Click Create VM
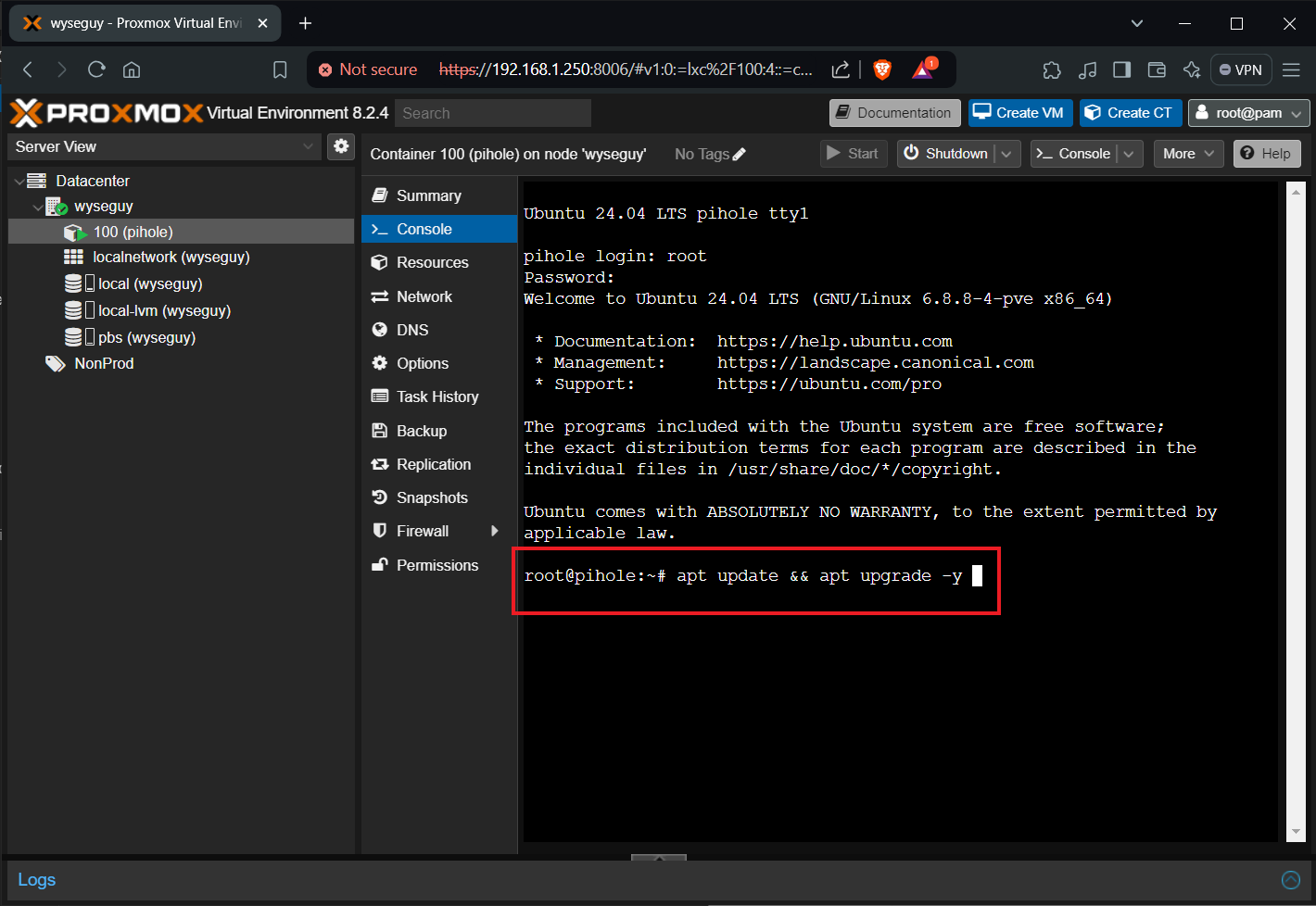This screenshot has height=906, width=1316. pos(1020,113)
